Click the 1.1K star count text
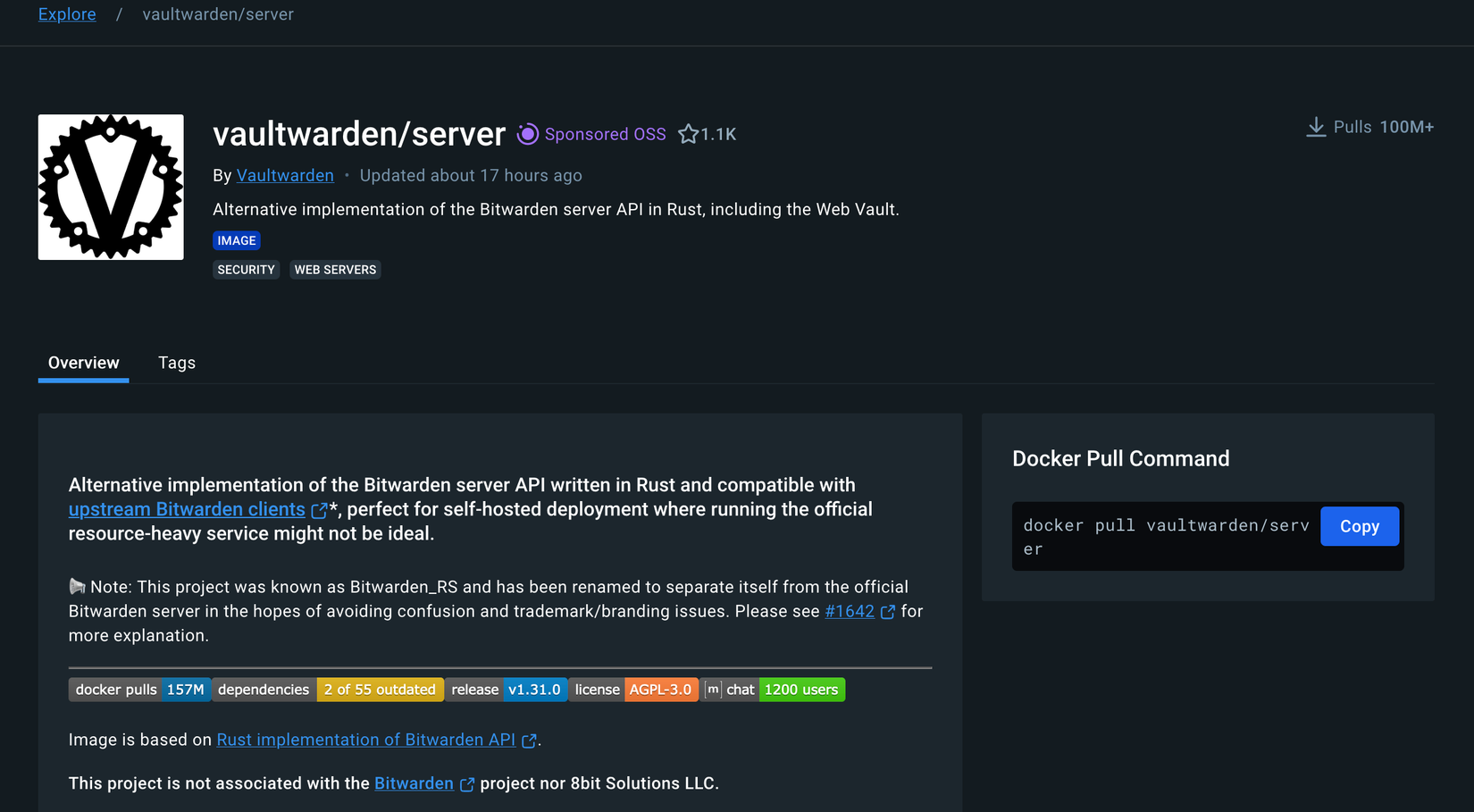The image size is (1474, 812). pyautogui.click(x=718, y=134)
